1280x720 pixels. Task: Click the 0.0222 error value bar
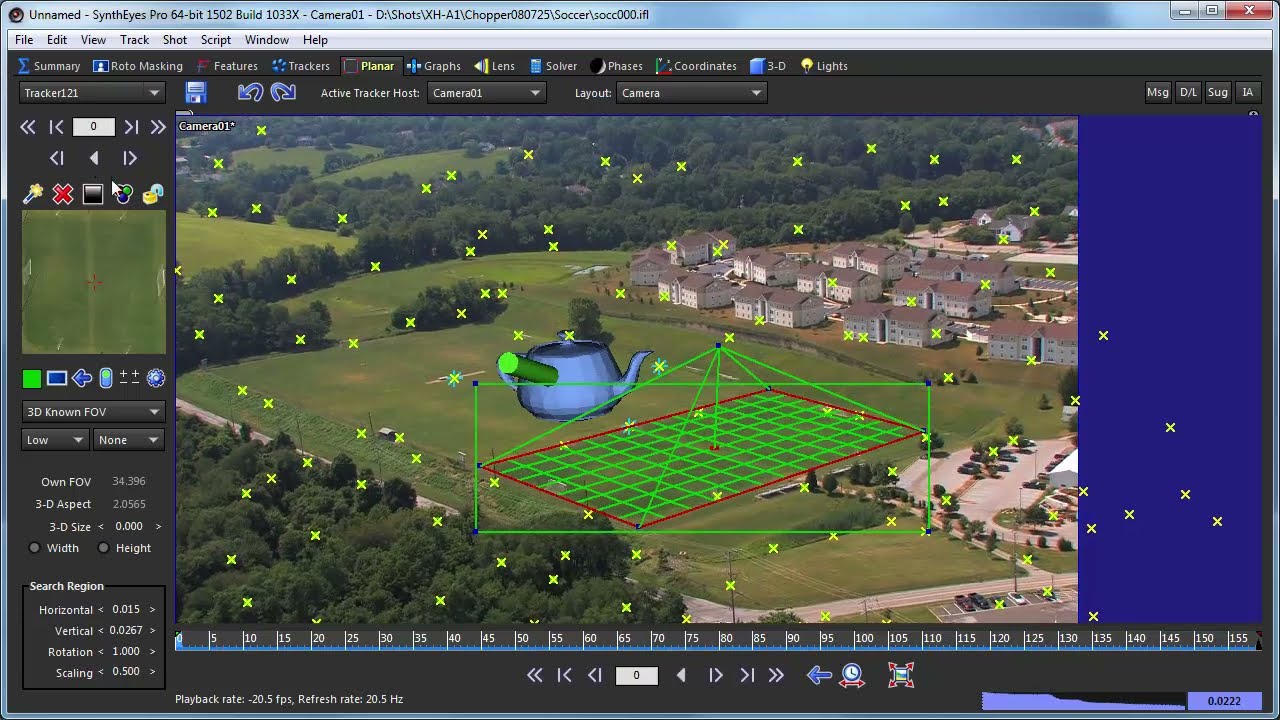coord(1224,701)
